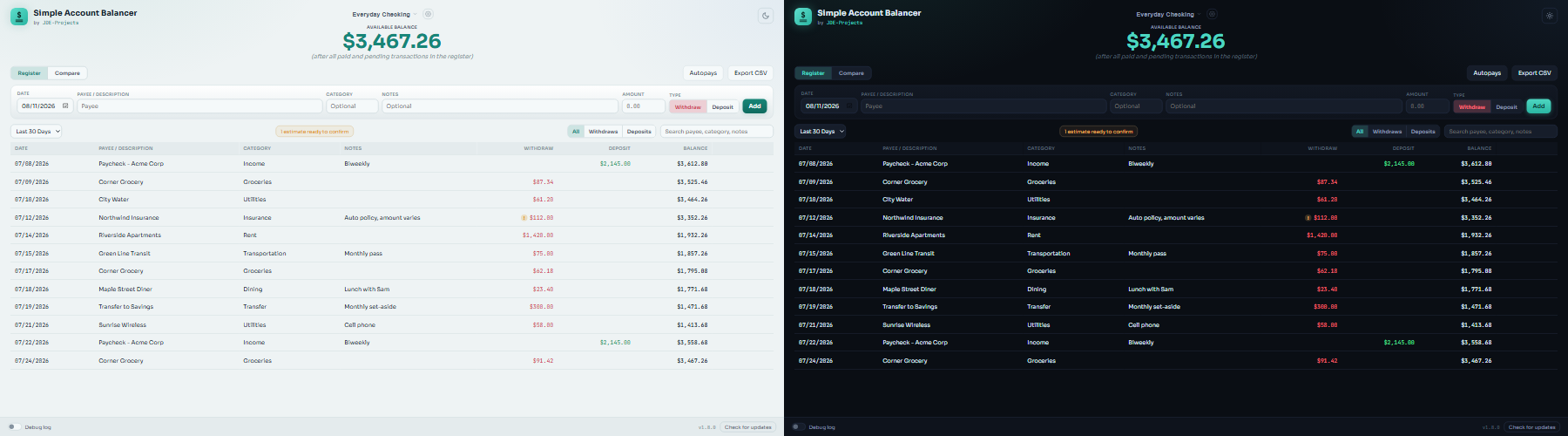1568x436 pixels.
Task: Focus the Category field in light window
Action: click(352, 106)
